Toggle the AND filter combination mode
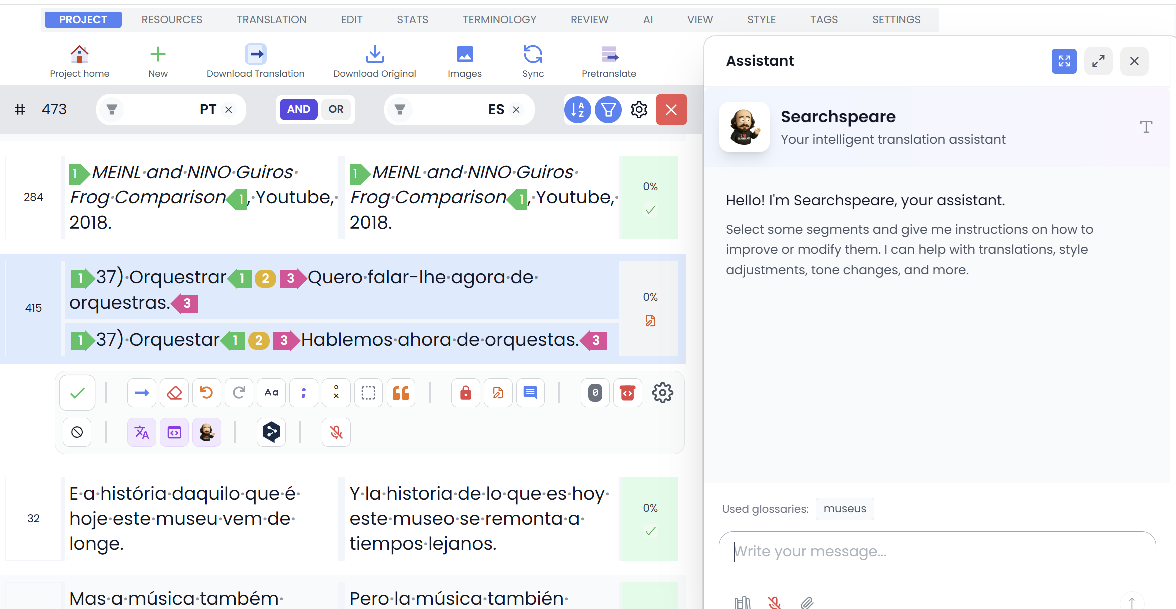The width and height of the screenshot is (1176, 609). click(x=299, y=109)
